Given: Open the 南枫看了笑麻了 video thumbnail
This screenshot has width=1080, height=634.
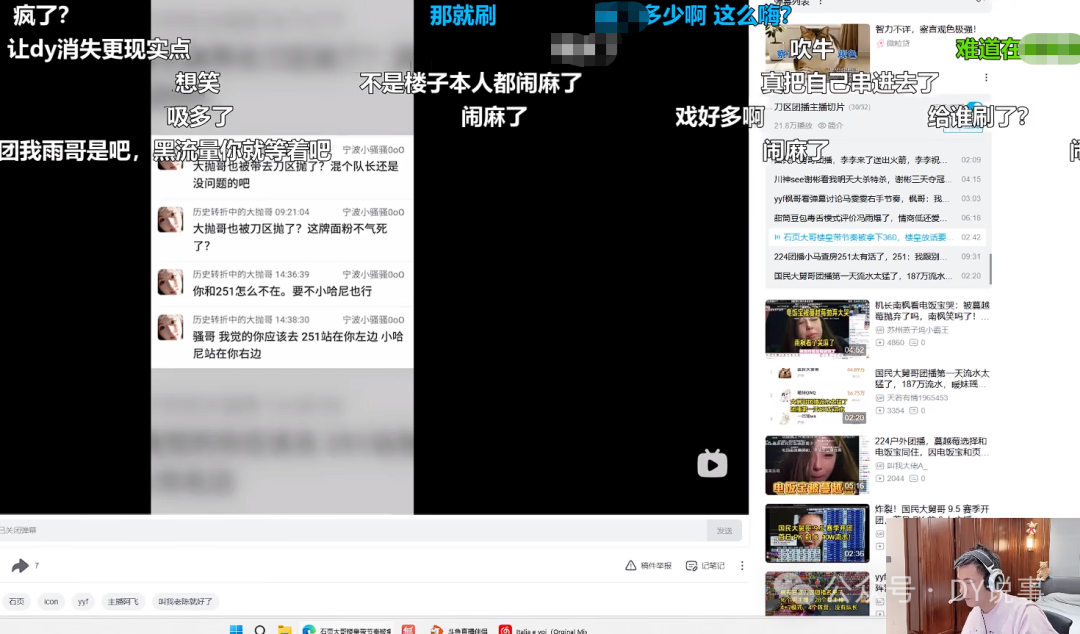Looking at the screenshot, I should 817,329.
